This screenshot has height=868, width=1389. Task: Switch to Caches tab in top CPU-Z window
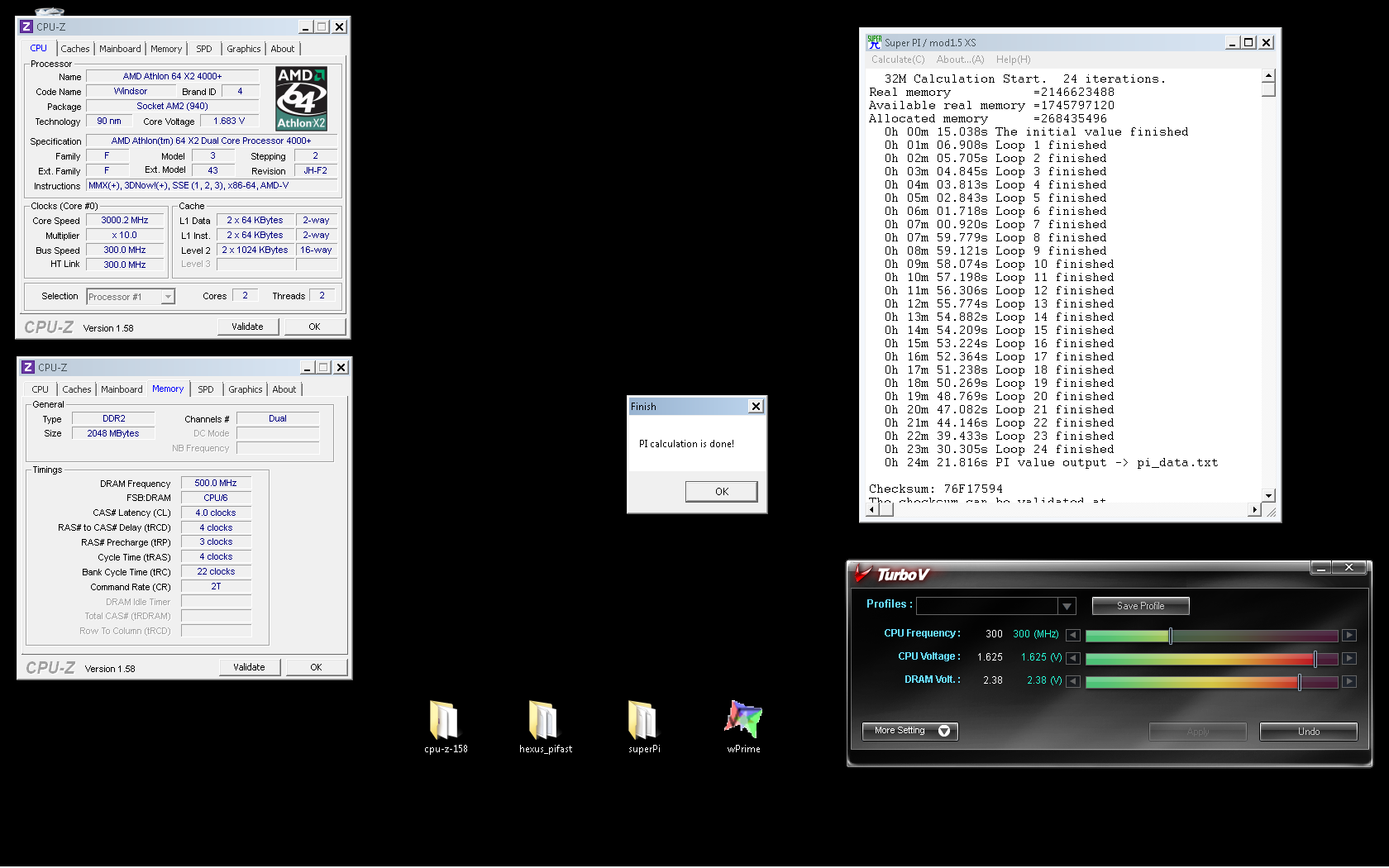[x=75, y=49]
